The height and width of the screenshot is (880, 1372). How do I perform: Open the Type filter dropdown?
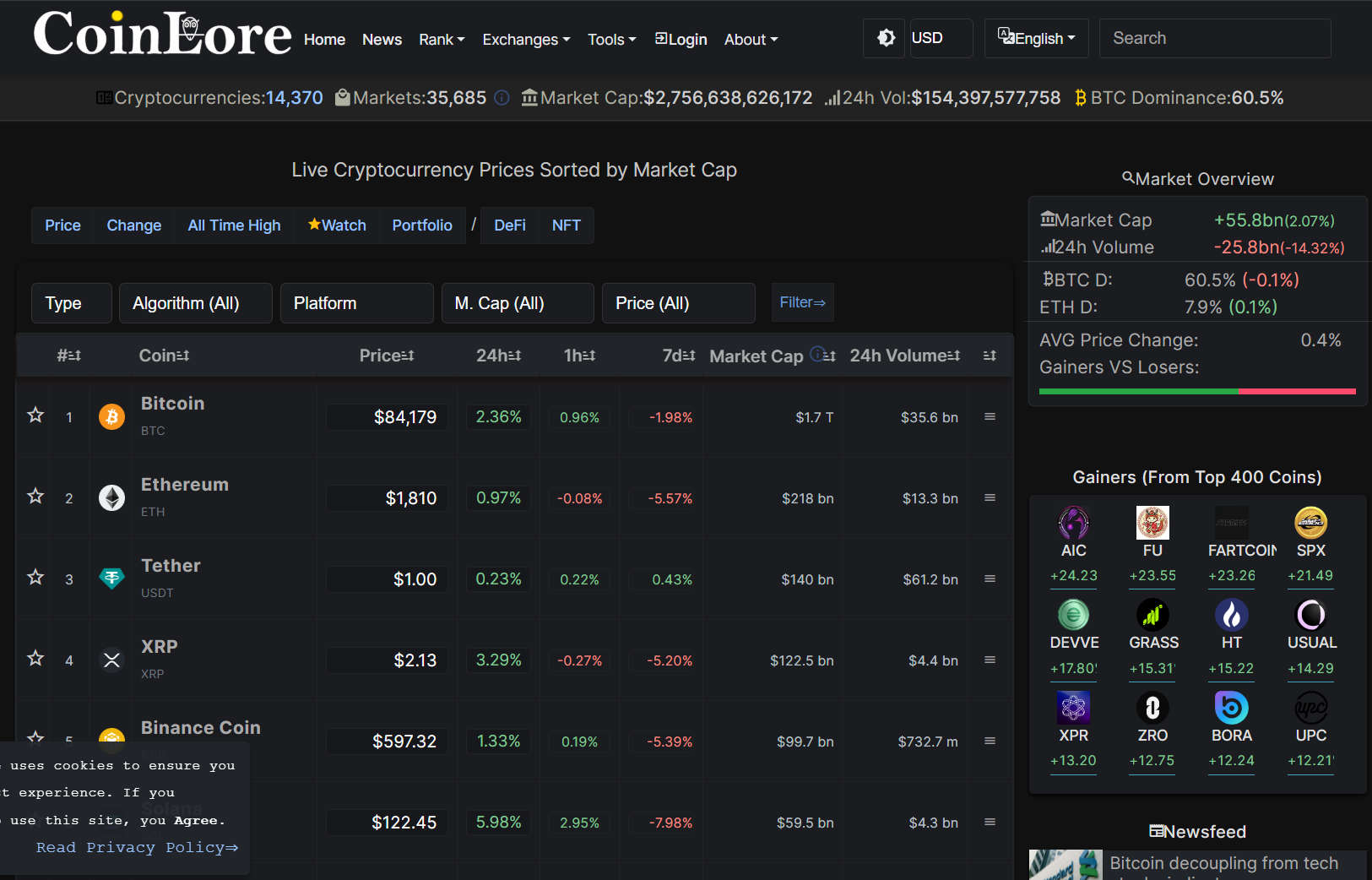(72, 303)
